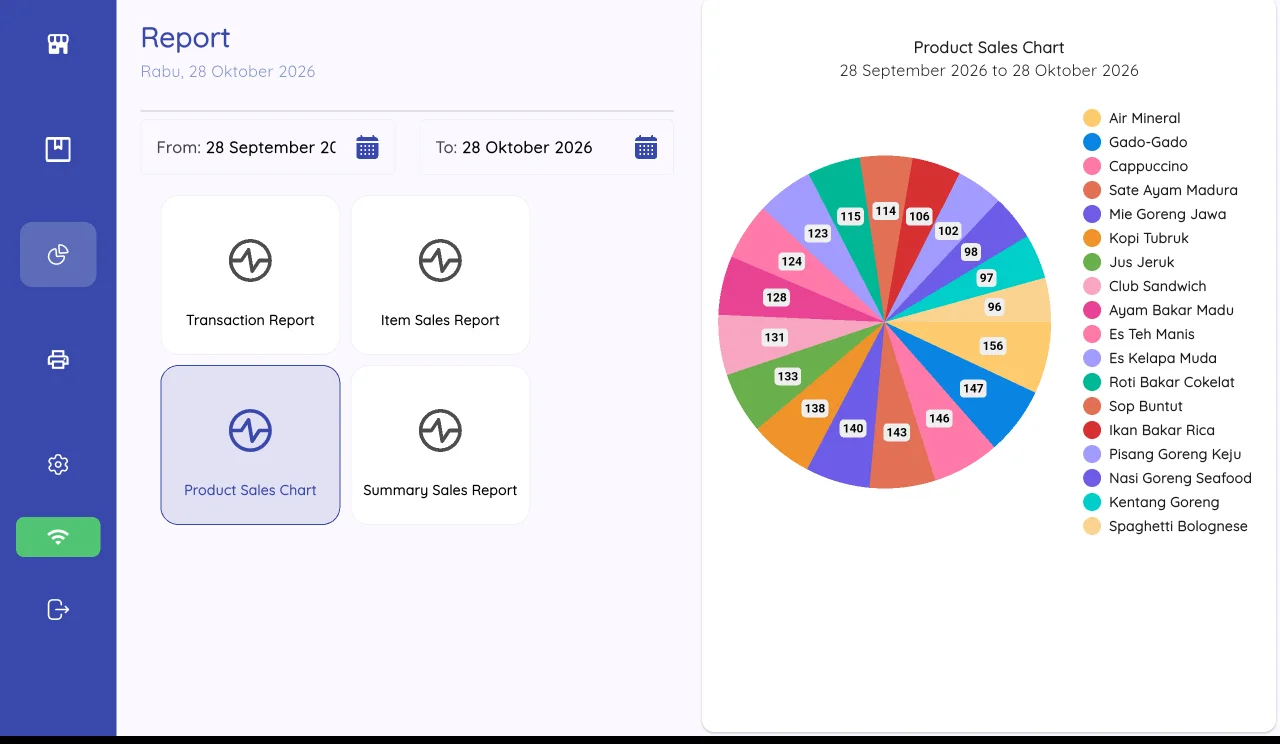Click Ayam Bakar Madu legend entry
The image size is (1280, 744).
(1158, 310)
